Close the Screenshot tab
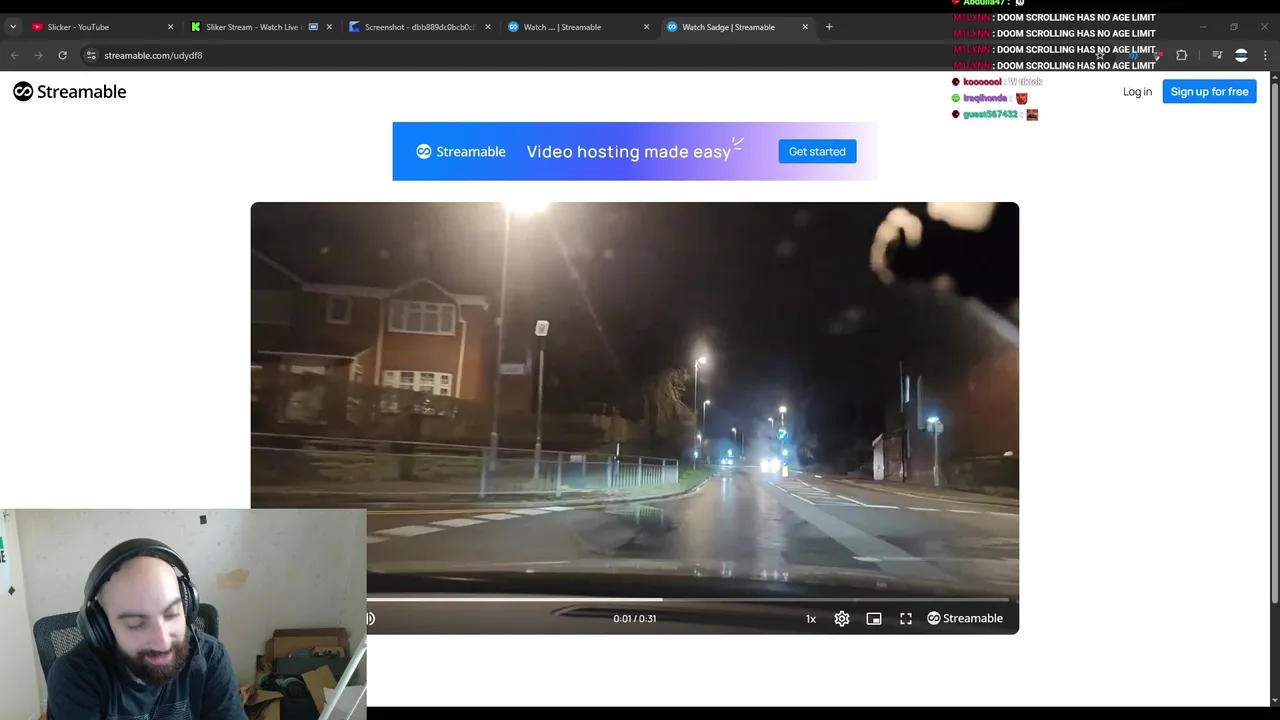The width and height of the screenshot is (1280, 720). tap(488, 27)
